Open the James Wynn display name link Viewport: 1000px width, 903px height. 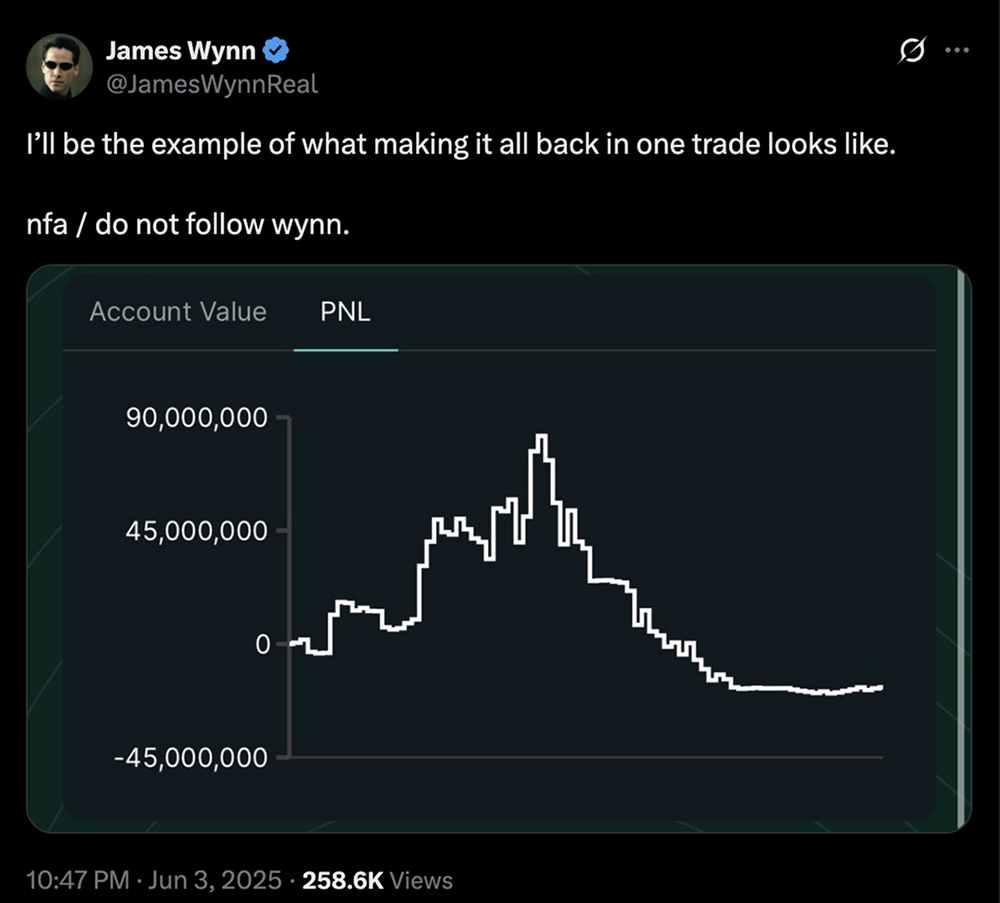[181, 51]
